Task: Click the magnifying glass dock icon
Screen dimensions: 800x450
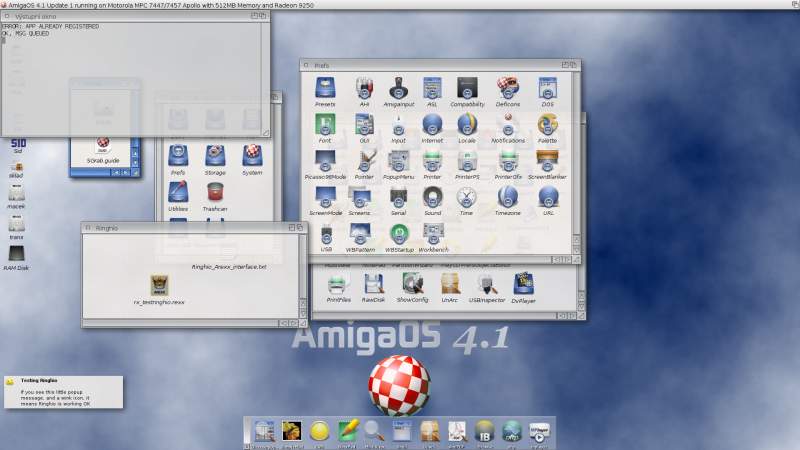Action: 374,432
